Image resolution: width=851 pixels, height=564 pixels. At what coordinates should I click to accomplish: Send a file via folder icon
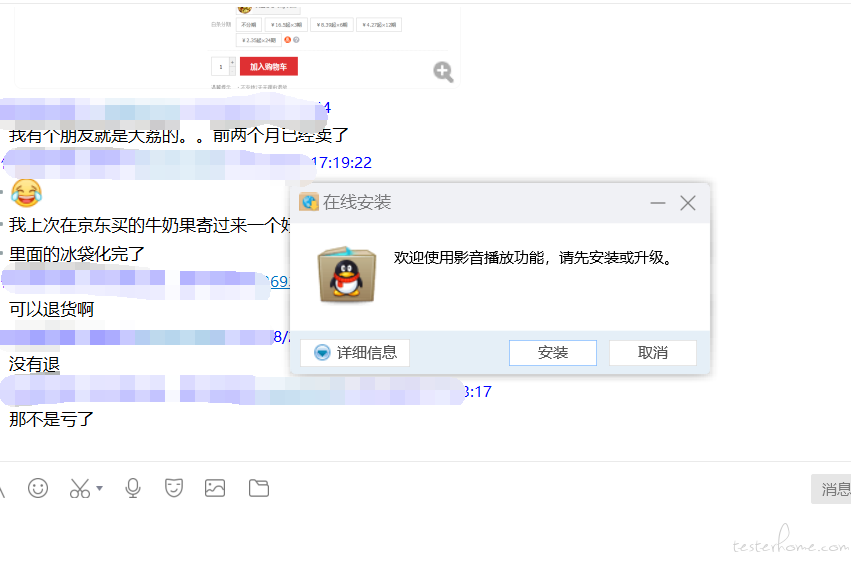click(259, 488)
